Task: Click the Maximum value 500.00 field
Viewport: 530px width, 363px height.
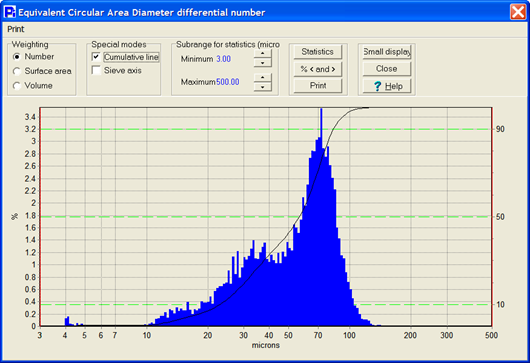Action: (x=228, y=82)
